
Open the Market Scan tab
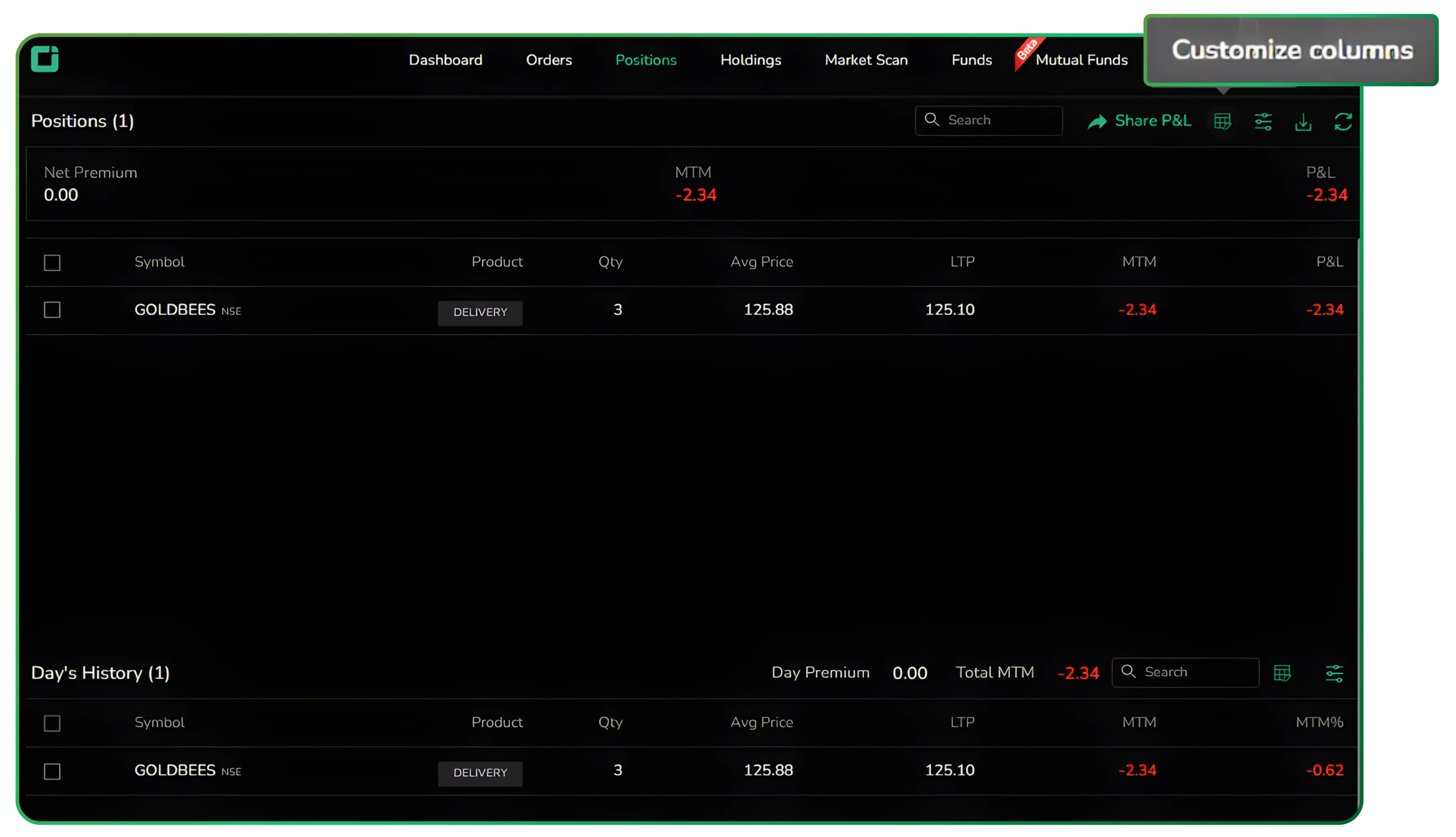(x=866, y=60)
